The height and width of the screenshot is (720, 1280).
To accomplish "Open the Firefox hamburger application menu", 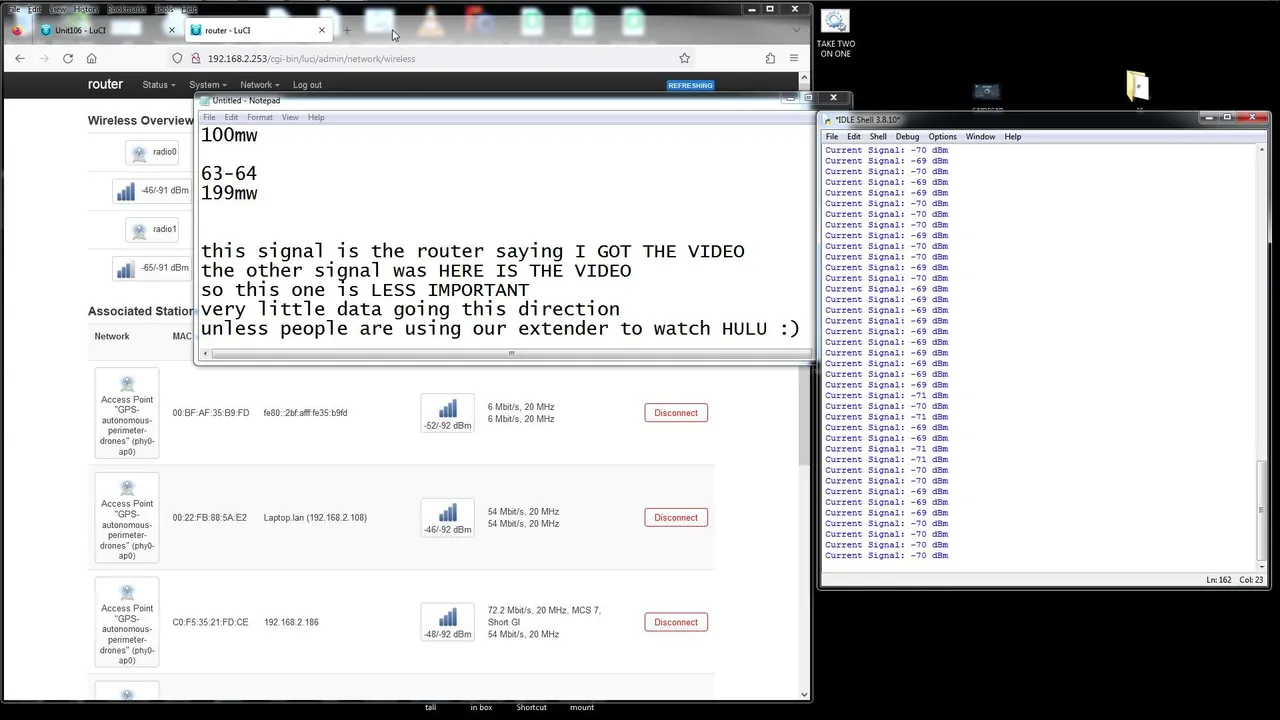I will 794,58.
